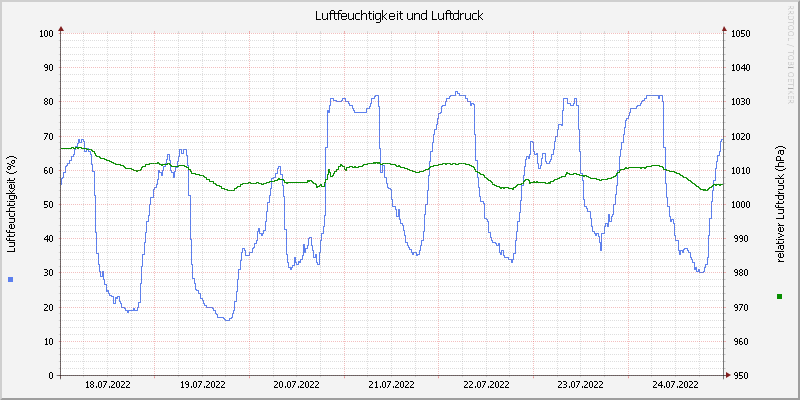Select the 24.07.2022 date label
Screen dimensions: 800x400
pyautogui.click(x=675, y=385)
